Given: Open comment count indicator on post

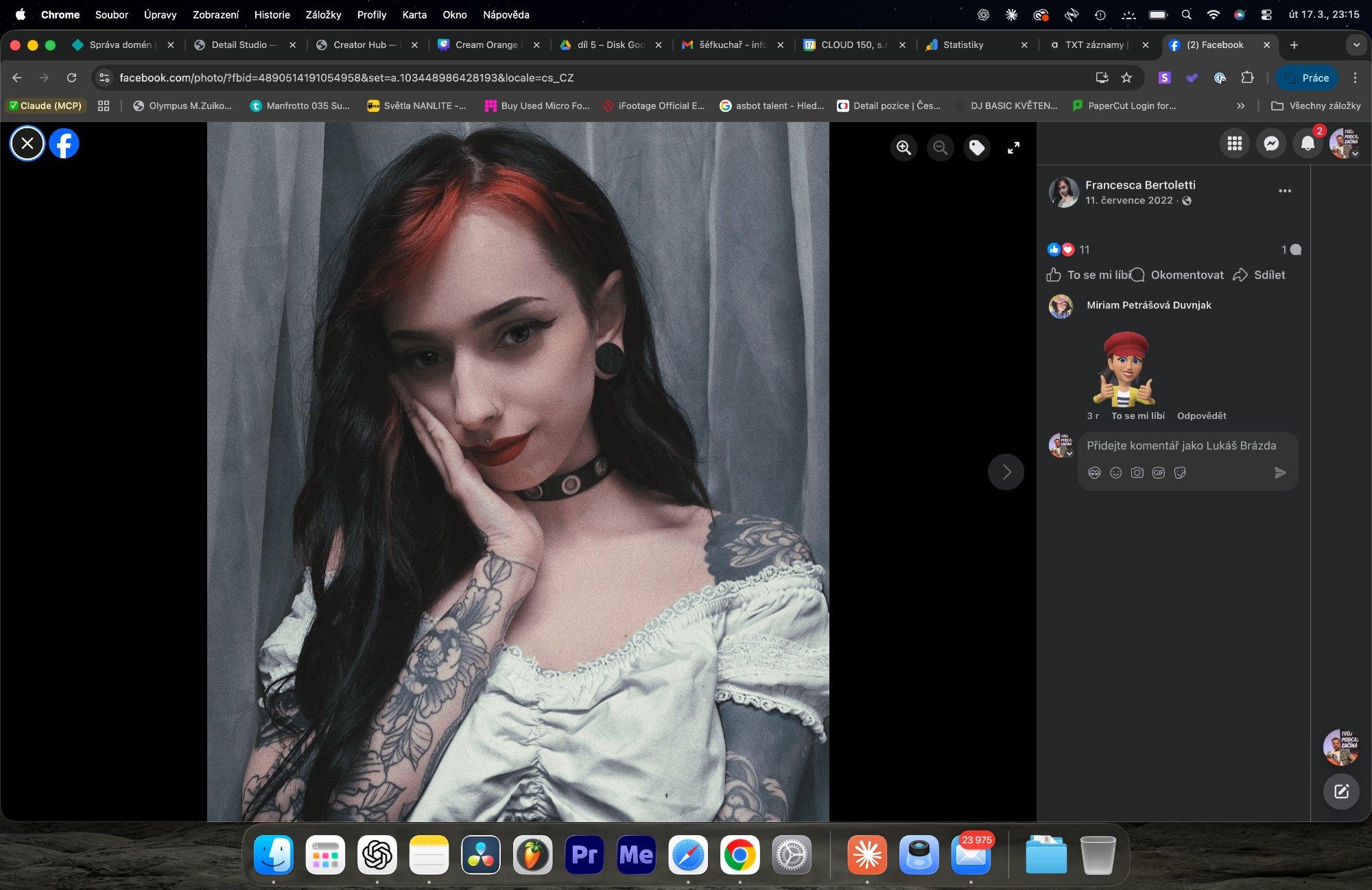Looking at the screenshot, I should pyautogui.click(x=1291, y=250).
